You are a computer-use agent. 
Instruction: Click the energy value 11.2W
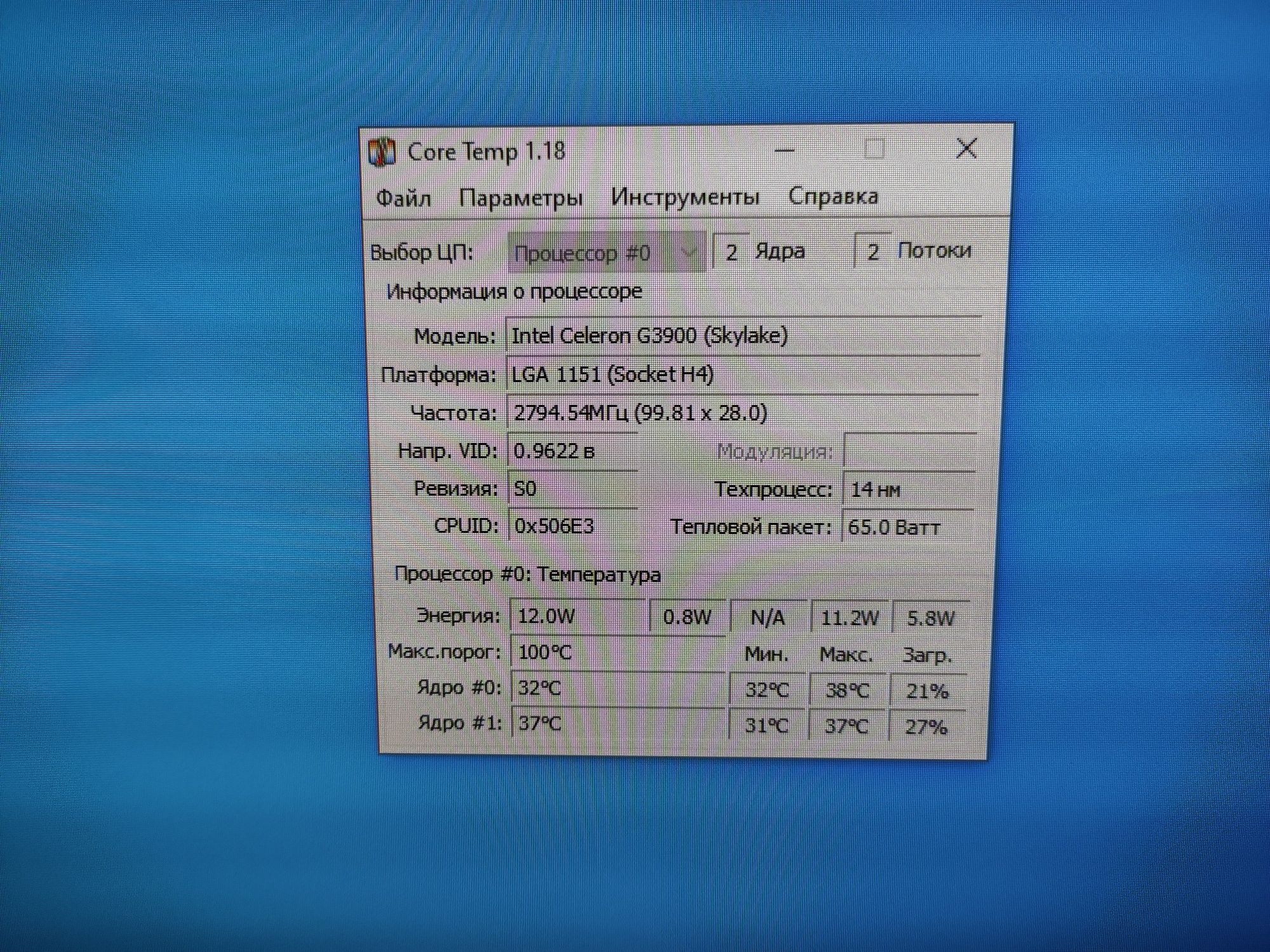[x=850, y=618]
